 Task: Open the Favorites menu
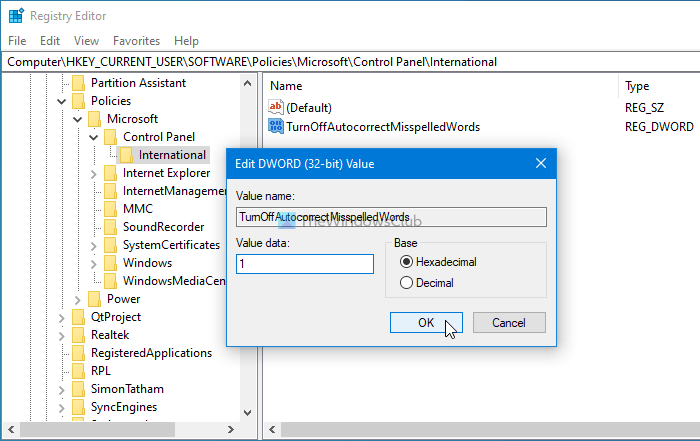pos(136,41)
